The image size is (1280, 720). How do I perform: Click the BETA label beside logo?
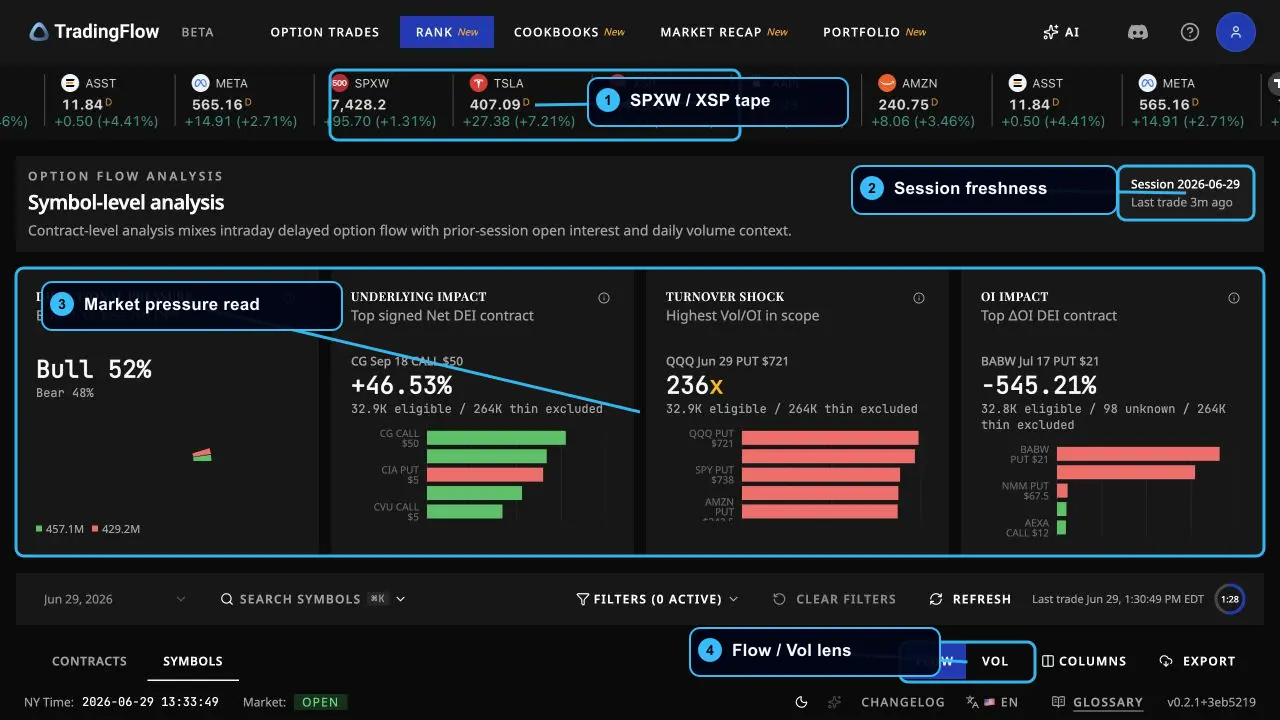[198, 32]
